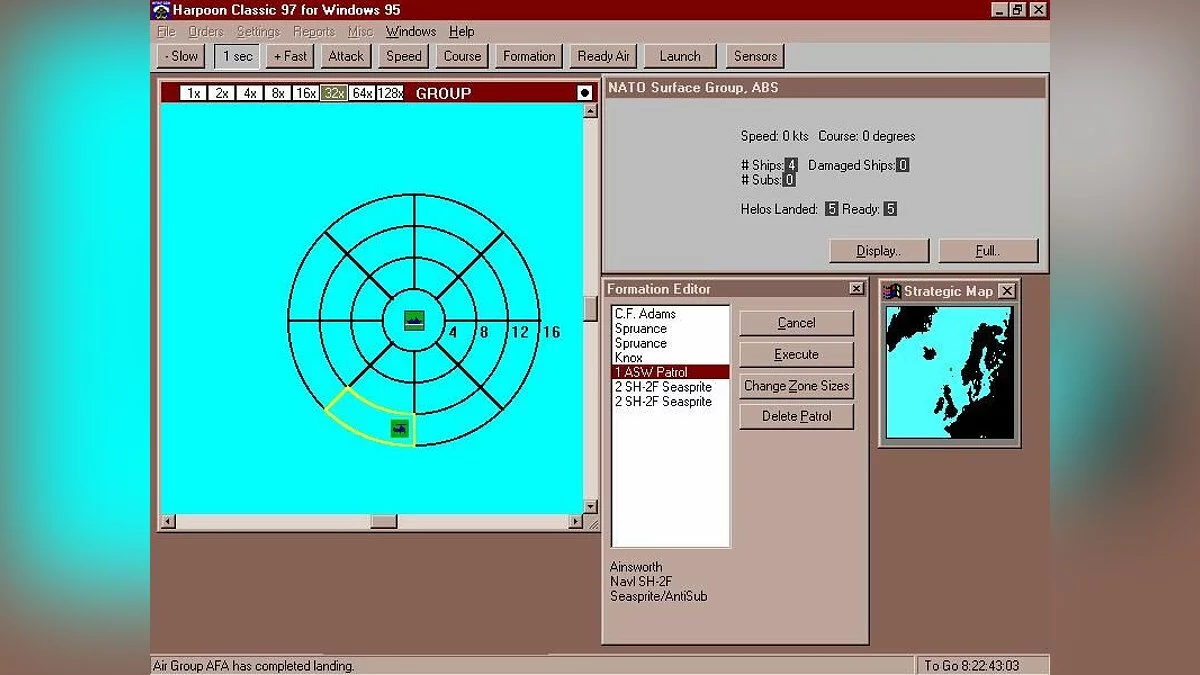The width and height of the screenshot is (1200, 675).
Task: Select the 32x zoom level
Action: point(334,93)
